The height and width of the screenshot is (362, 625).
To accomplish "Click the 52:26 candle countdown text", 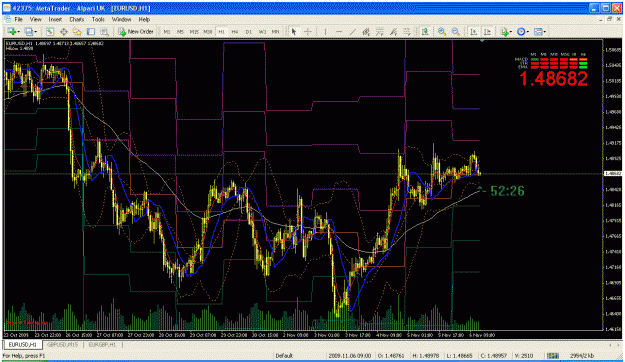I will [x=507, y=191].
